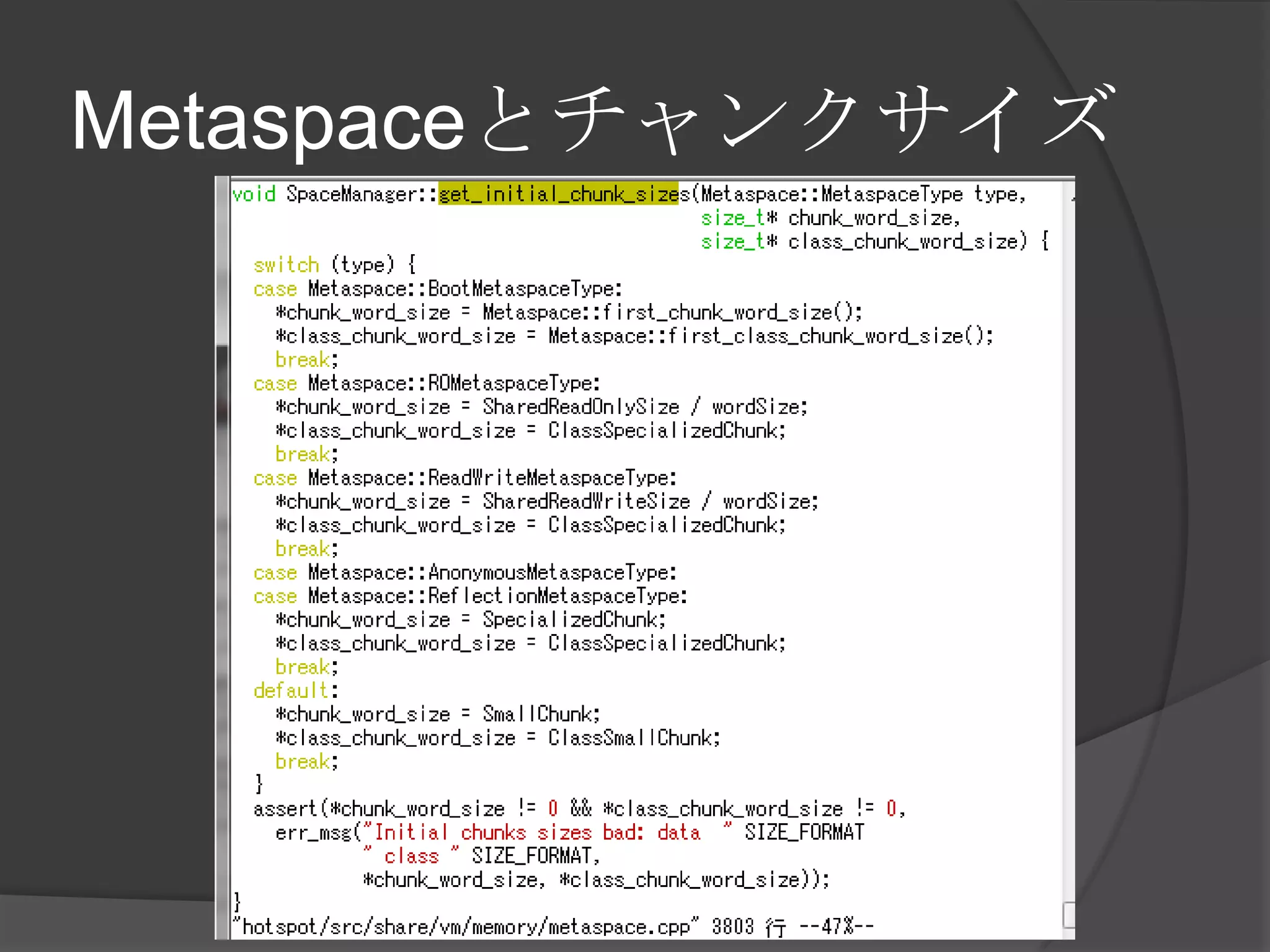Click '*class_chunk_word_size = ClassSmallChunk;' line
The height and width of the screenshot is (952, 1270).
pyautogui.click(x=499, y=738)
